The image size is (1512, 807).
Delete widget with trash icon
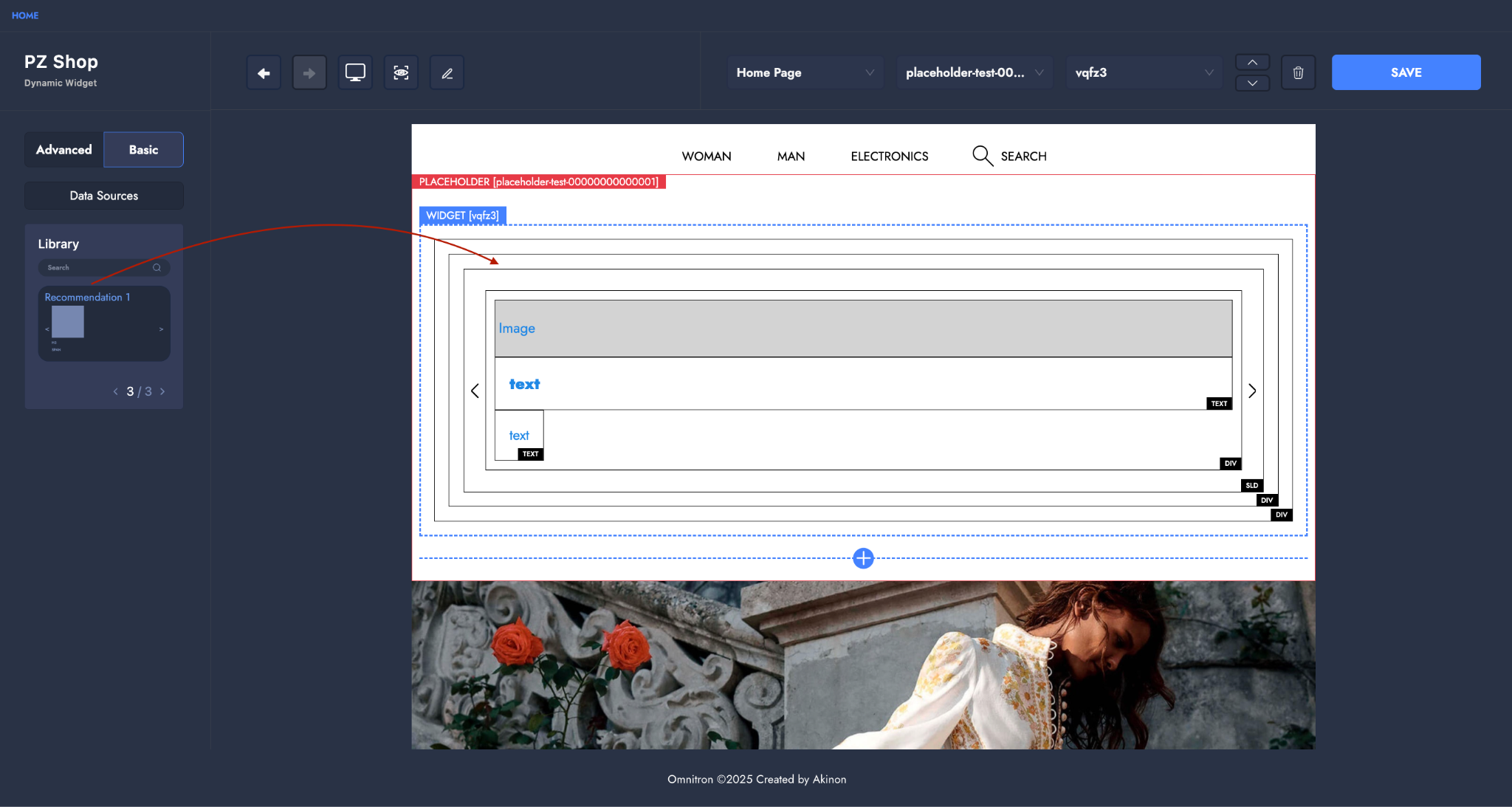[1298, 72]
